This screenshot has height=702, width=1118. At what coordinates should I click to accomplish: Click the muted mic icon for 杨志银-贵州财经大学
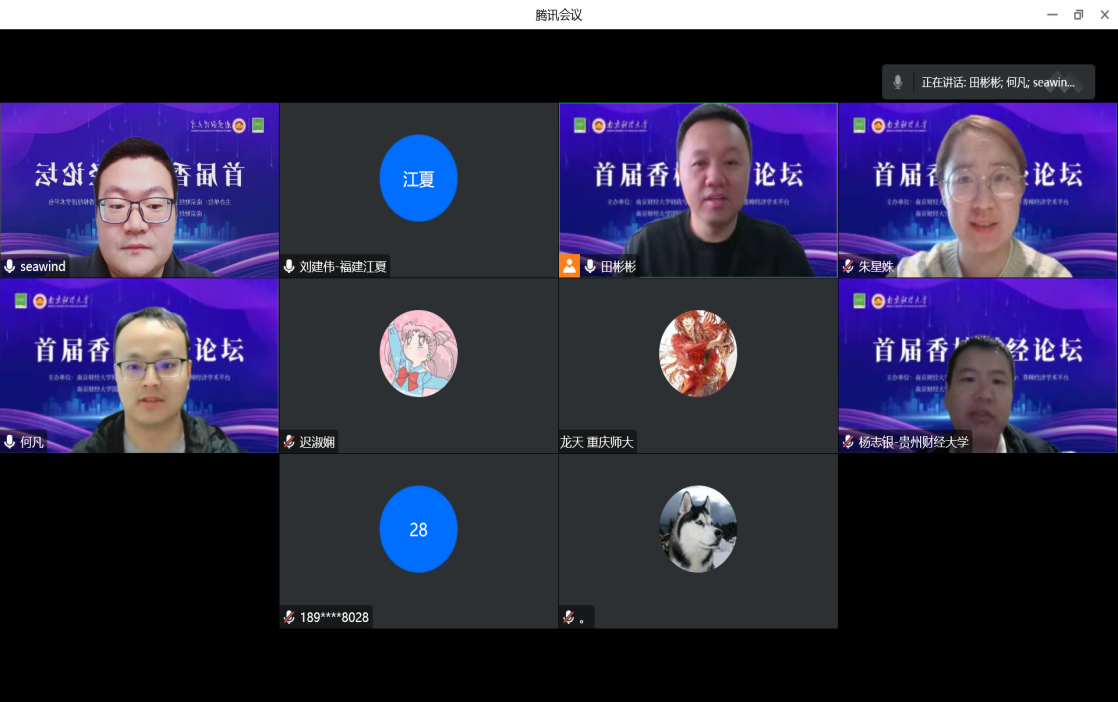848,442
